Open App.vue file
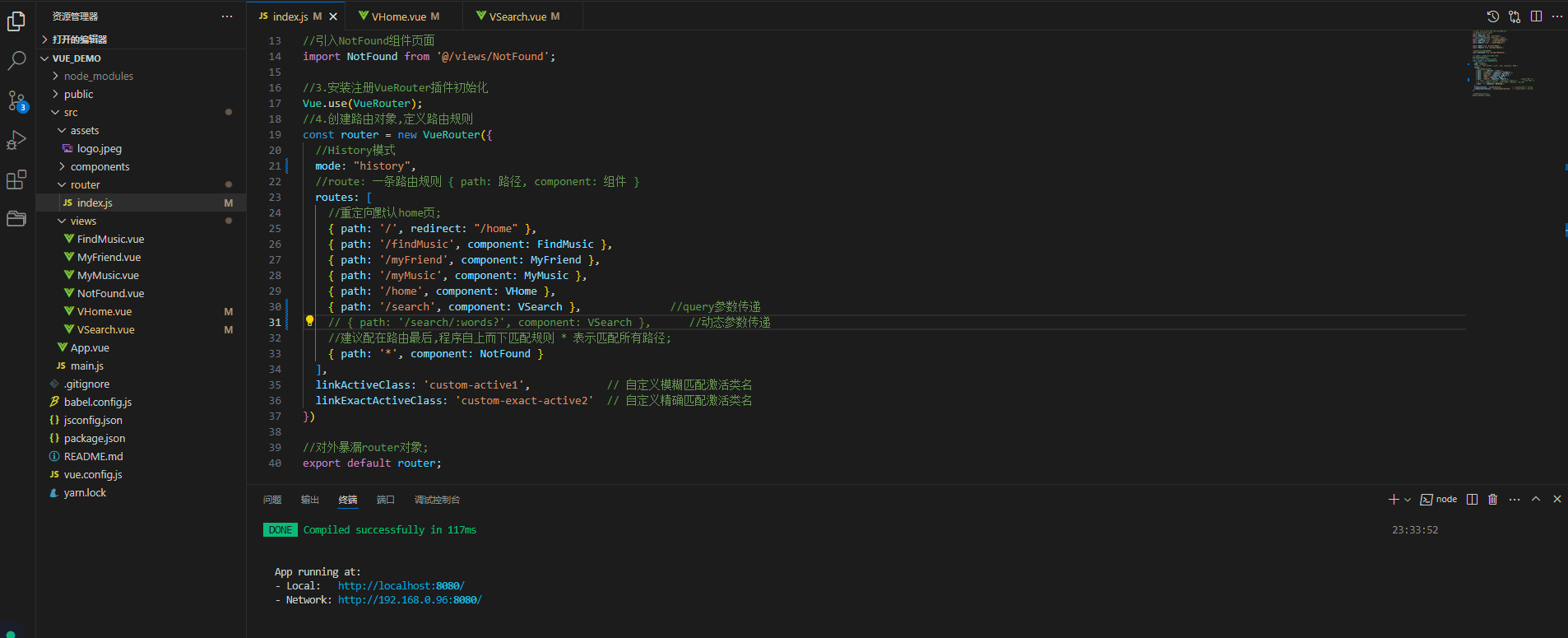Screen dimensions: 1568x638 [141, 347]
